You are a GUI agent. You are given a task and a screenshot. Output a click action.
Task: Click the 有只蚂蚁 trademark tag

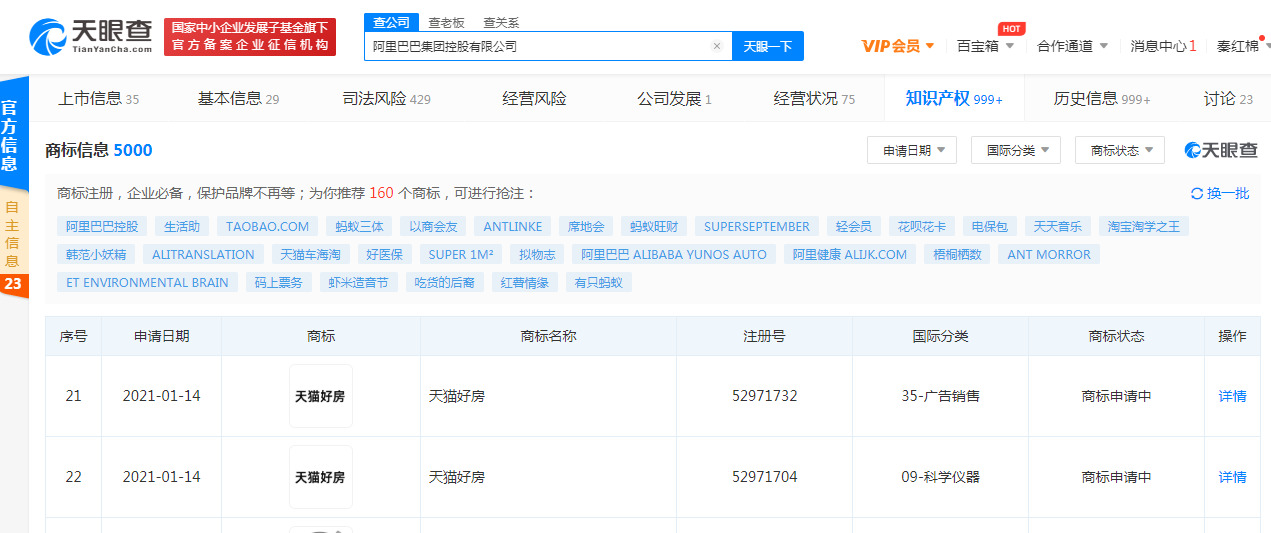599,282
